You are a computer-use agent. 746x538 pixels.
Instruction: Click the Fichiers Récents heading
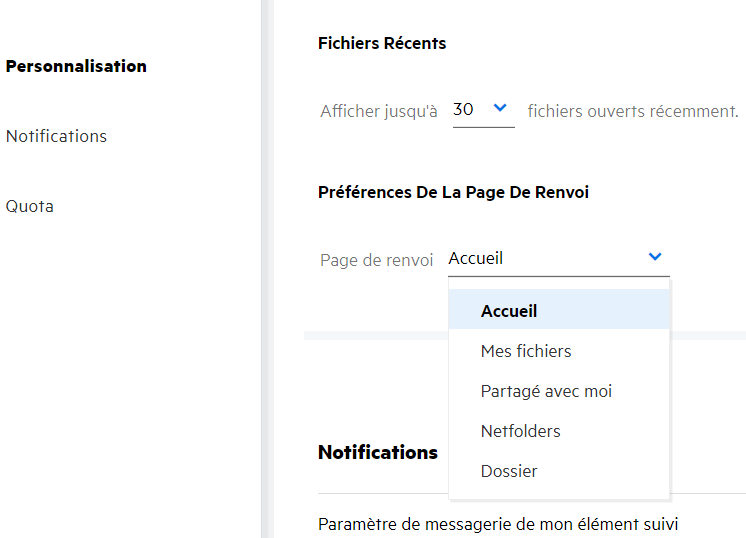pyautogui.click(x=382, y=43)
